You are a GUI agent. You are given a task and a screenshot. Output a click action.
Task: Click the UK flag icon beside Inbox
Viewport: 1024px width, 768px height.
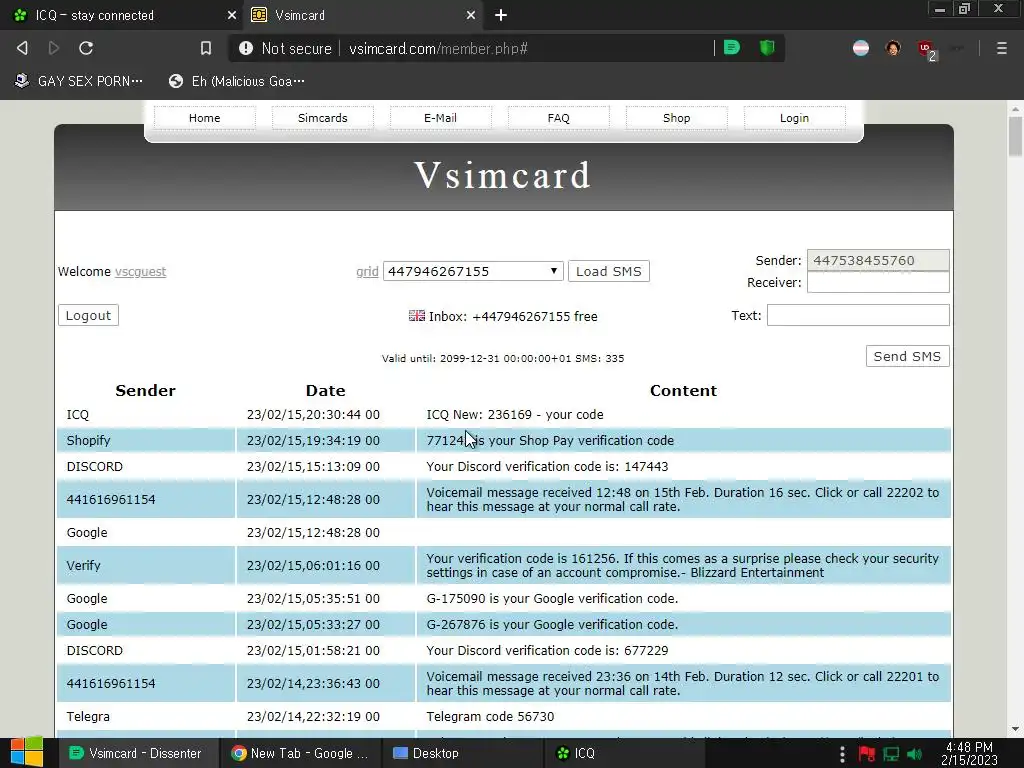click(x=417, y=315)
